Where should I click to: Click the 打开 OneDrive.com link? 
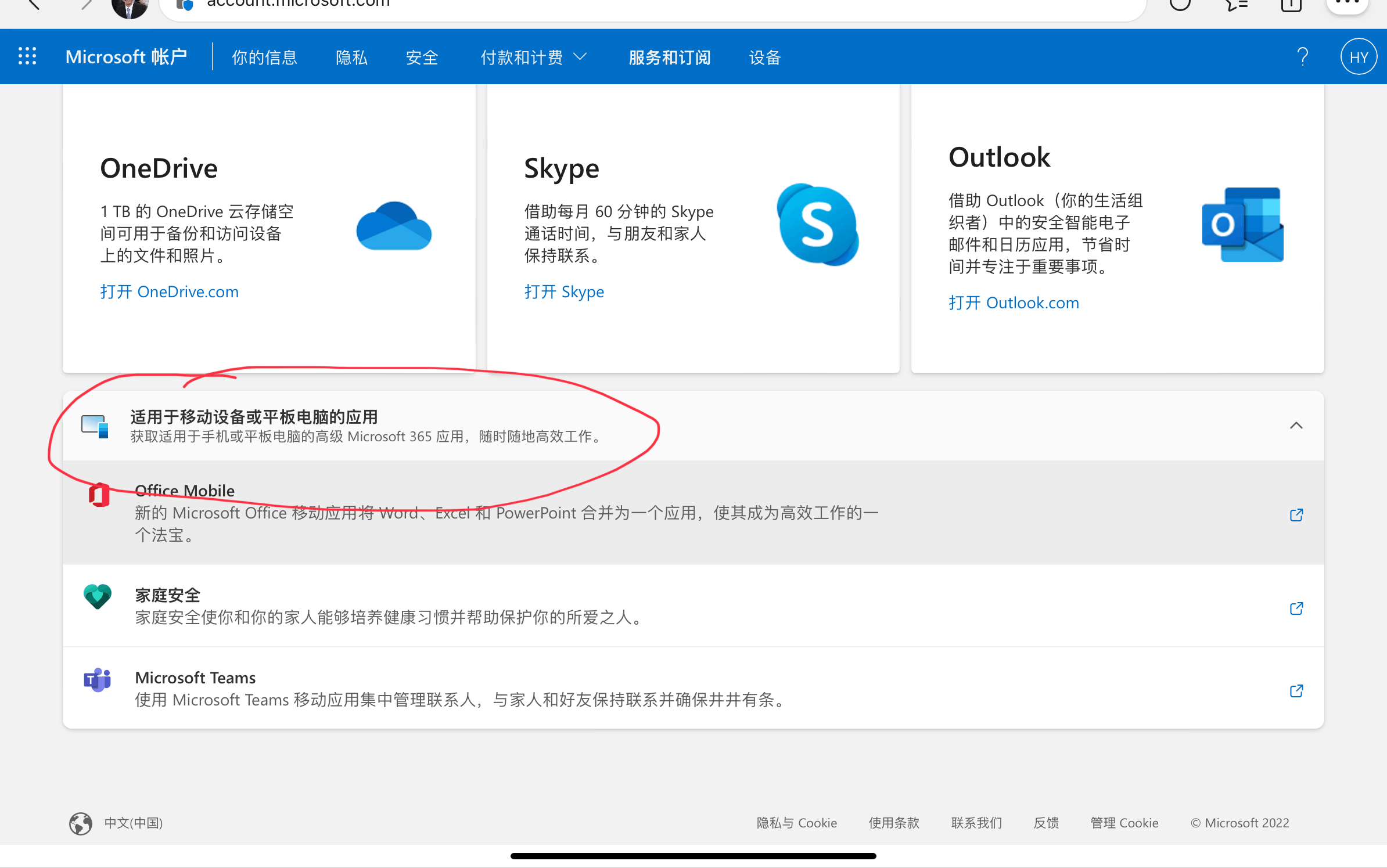click(x=169, y=291)
